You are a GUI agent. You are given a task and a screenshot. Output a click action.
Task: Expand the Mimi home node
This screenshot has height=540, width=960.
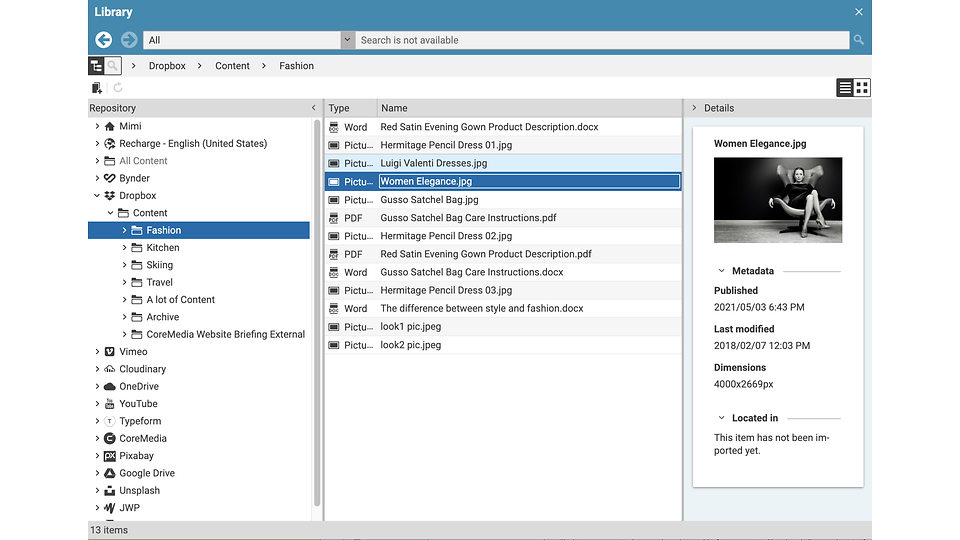[97, 126]
